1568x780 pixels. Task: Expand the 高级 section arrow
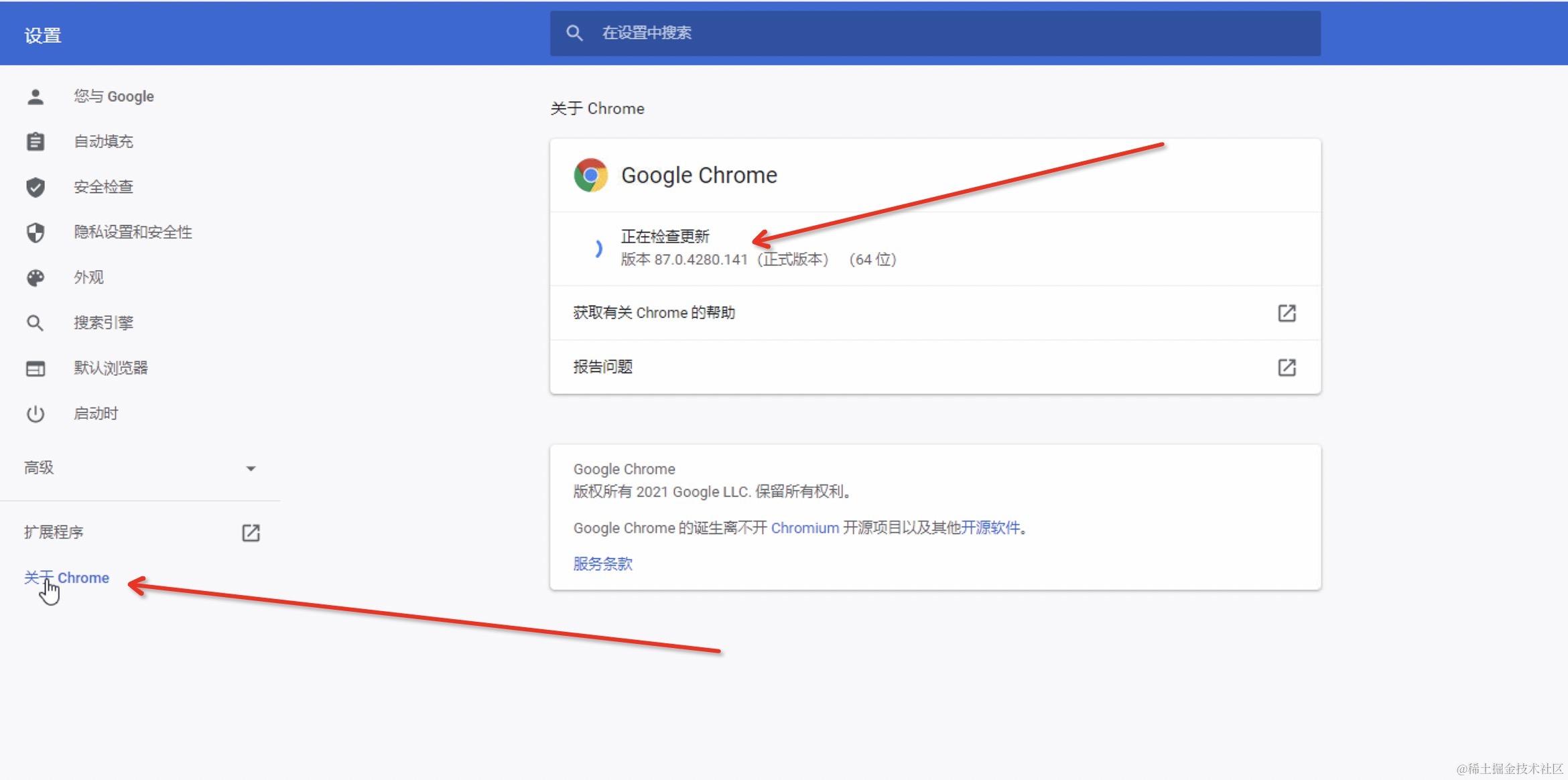(x=251, y=468)
